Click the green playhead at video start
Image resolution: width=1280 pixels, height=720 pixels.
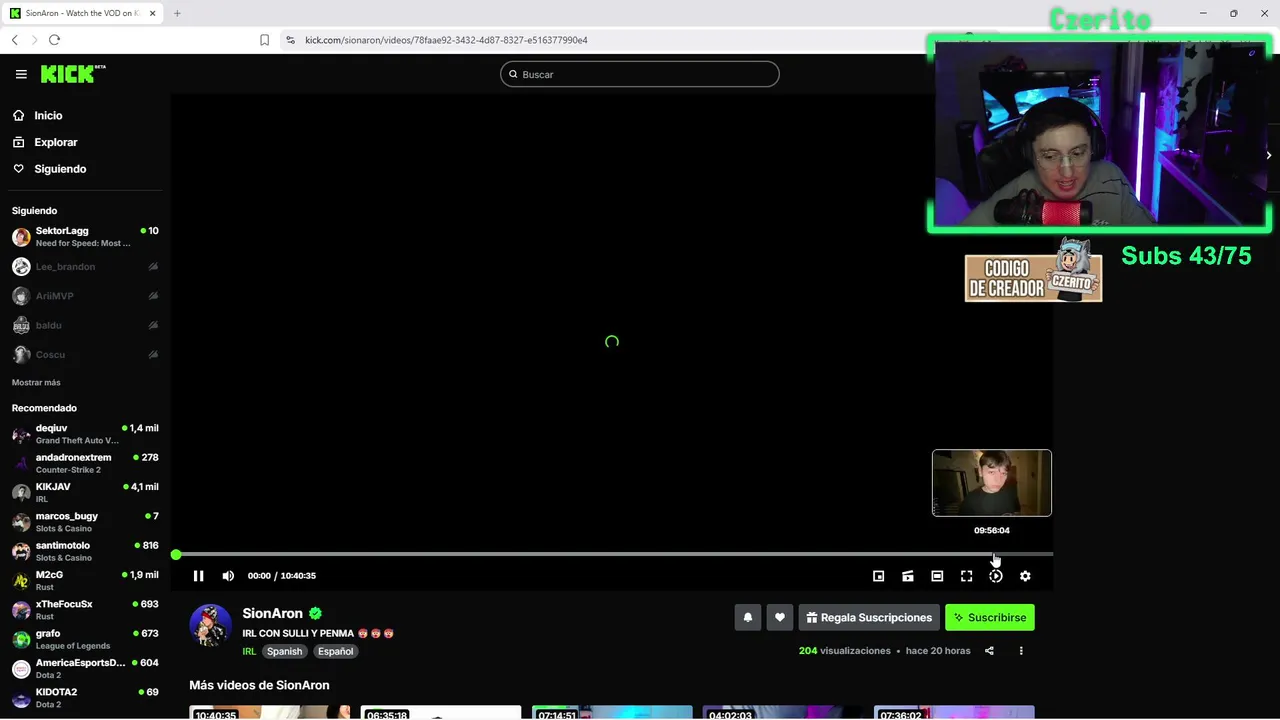(176, 554)
